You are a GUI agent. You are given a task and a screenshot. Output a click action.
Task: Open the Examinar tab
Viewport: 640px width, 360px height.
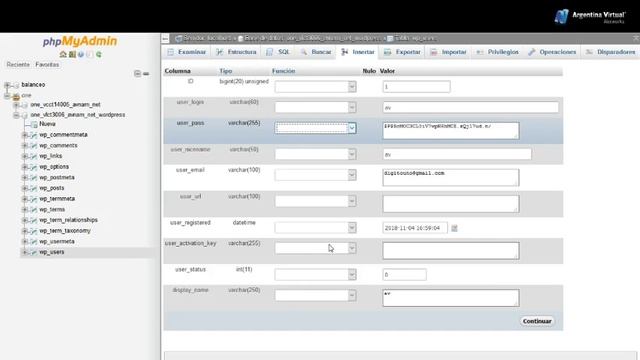tap(187, 52)
